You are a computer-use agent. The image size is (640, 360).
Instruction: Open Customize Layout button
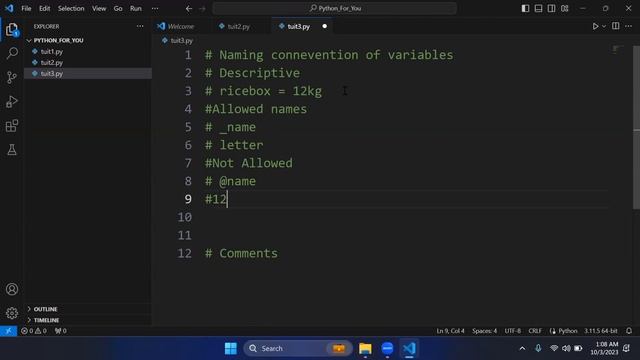coord(564,8)
